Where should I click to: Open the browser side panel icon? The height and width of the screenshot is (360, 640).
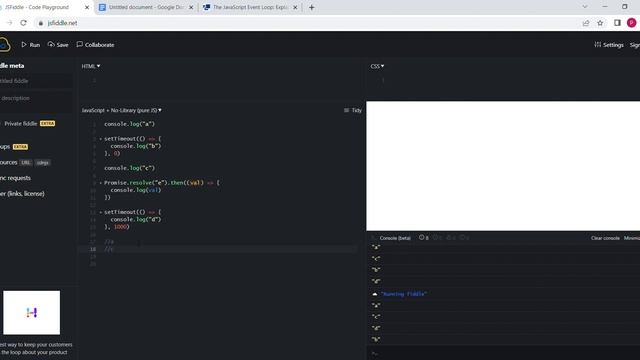617,23
